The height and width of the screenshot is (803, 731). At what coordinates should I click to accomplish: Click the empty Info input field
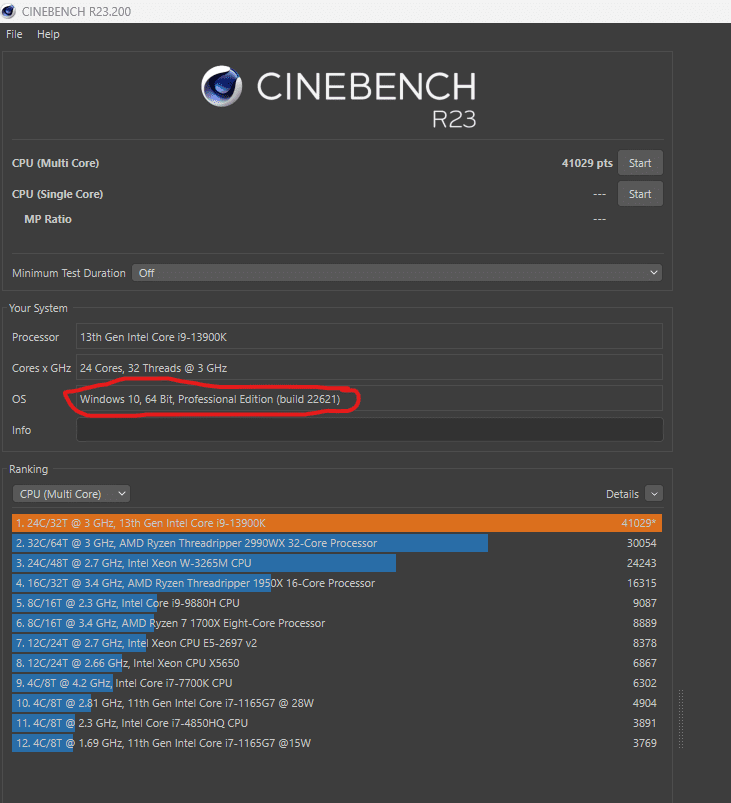click(x=369, y=430)
